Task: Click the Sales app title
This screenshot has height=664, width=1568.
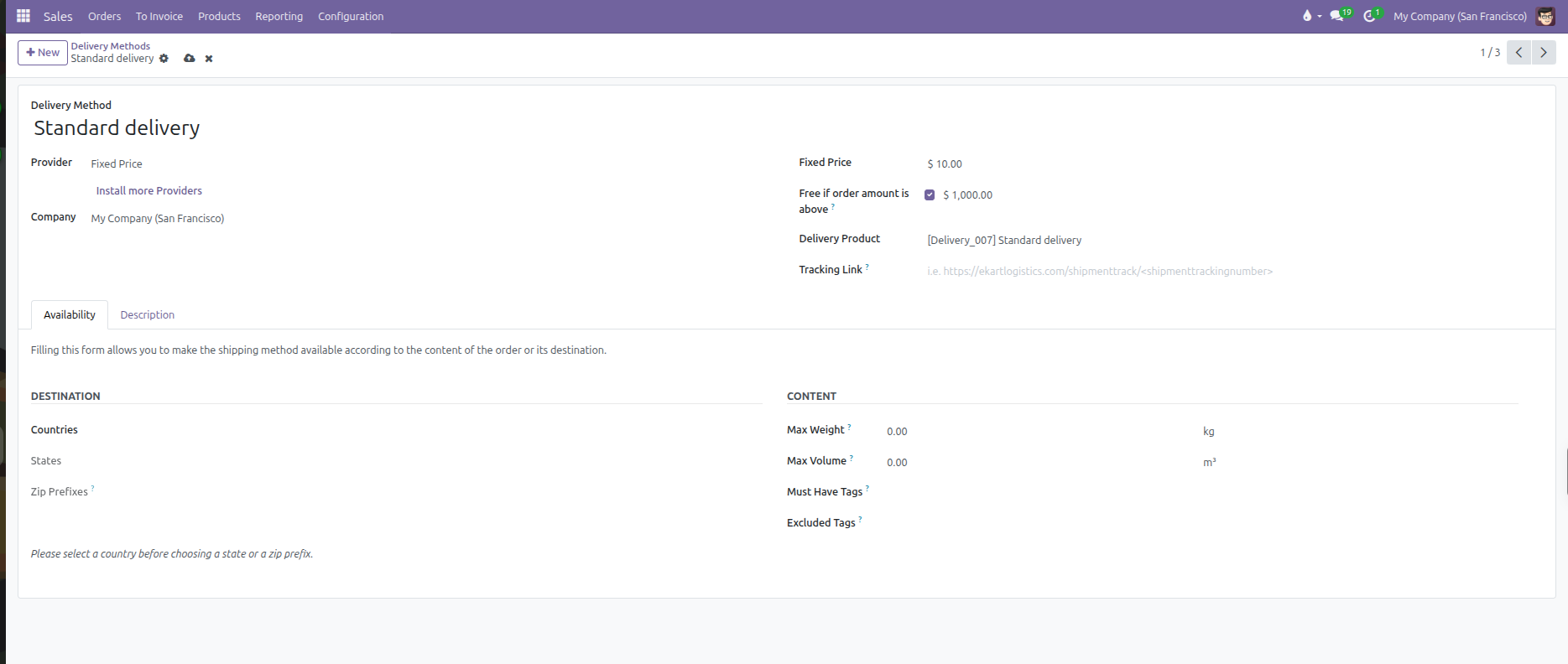Action: click(58, 16)
